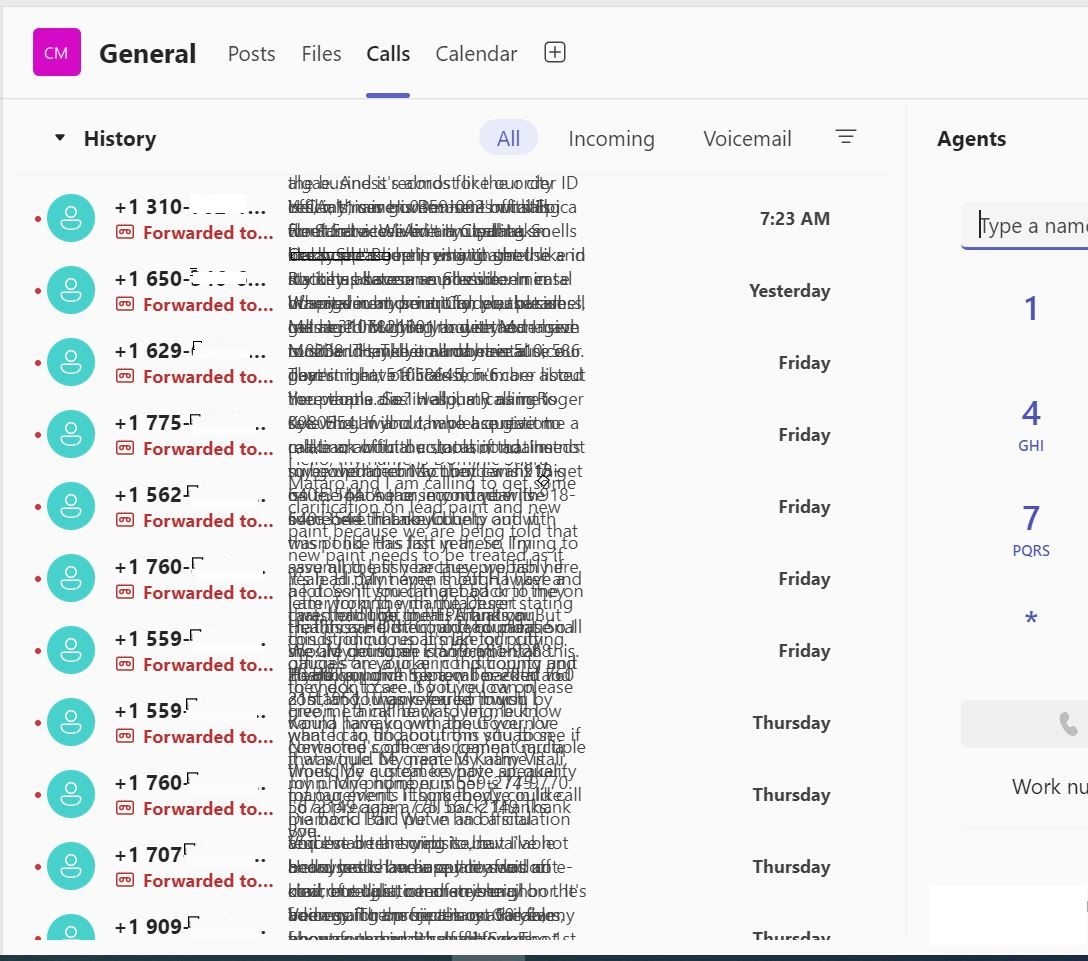Click the avatar of the +1 562 caller
The image size is (1088, 961).
(x=71, y=507)
